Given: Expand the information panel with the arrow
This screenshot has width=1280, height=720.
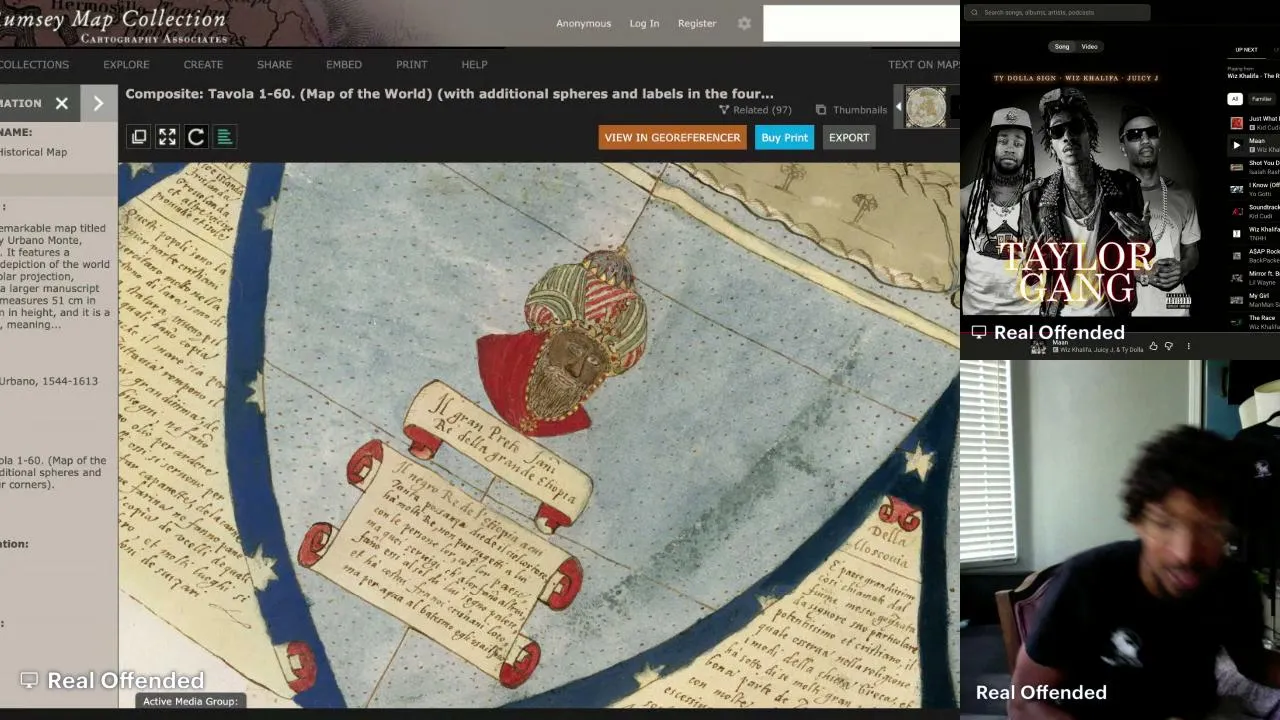Looking at the screenshot, I should click(x=98, y=103).
